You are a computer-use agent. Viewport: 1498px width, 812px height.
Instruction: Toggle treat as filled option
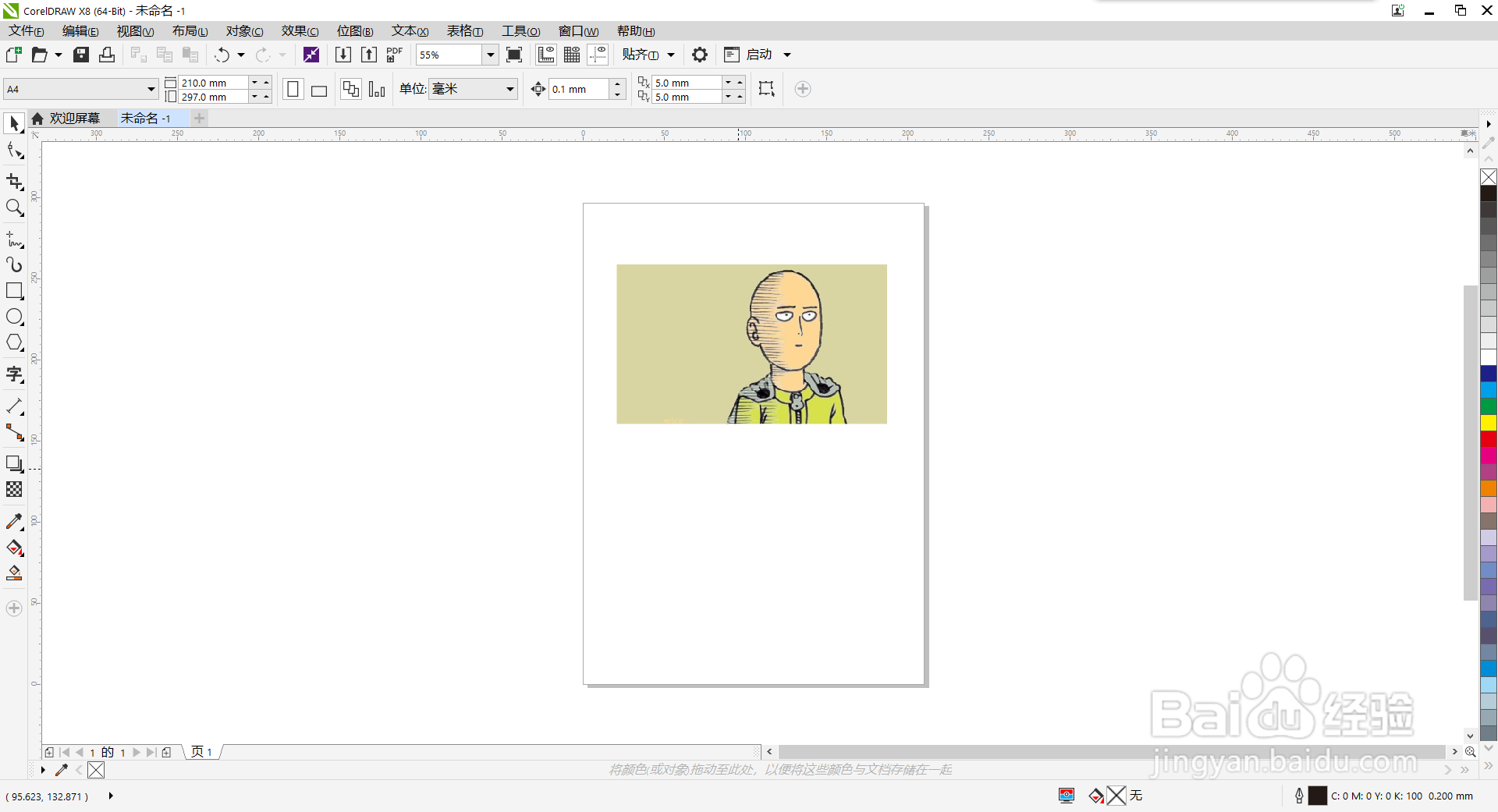pyautogui.click(x=766, y=89)
